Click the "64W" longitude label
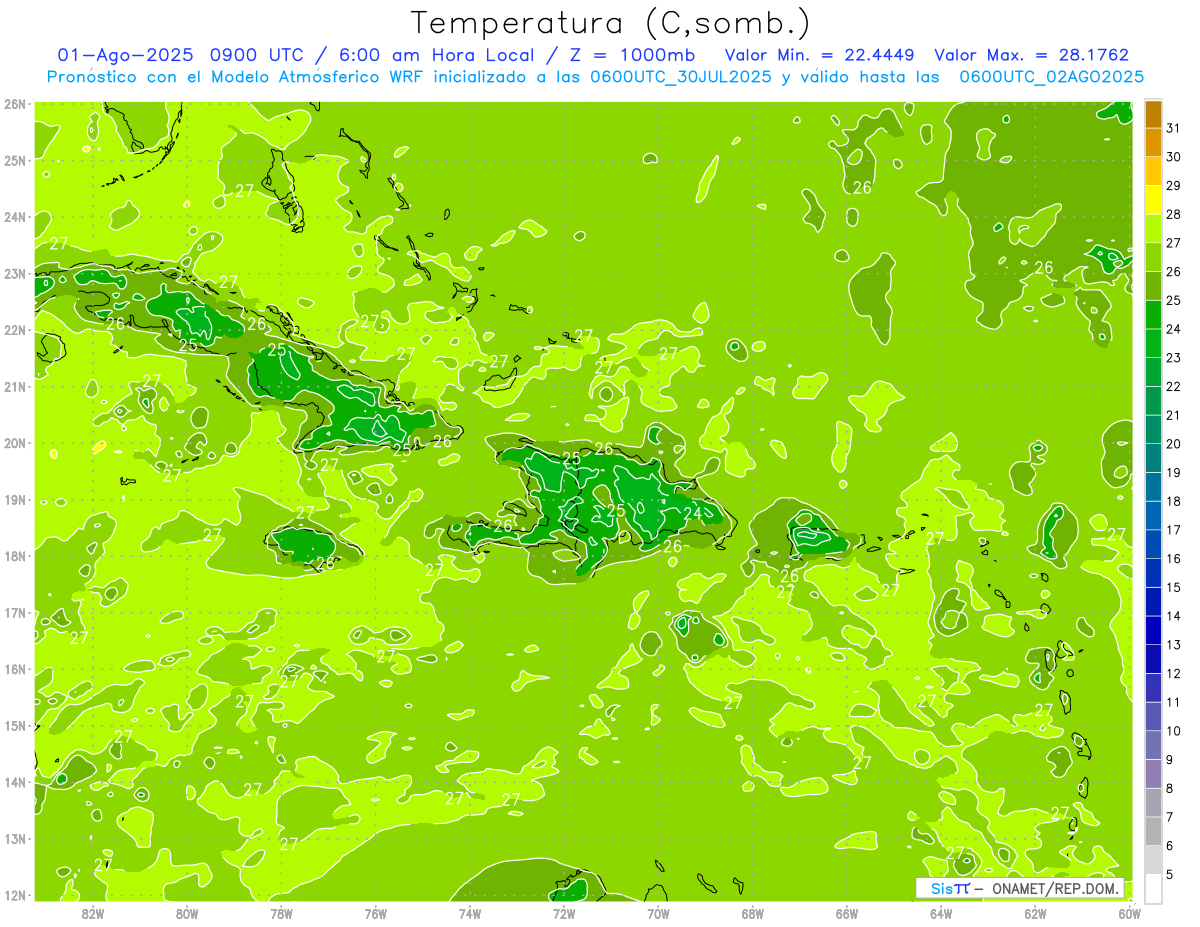The image size is (1200, 927). (941, 913)
